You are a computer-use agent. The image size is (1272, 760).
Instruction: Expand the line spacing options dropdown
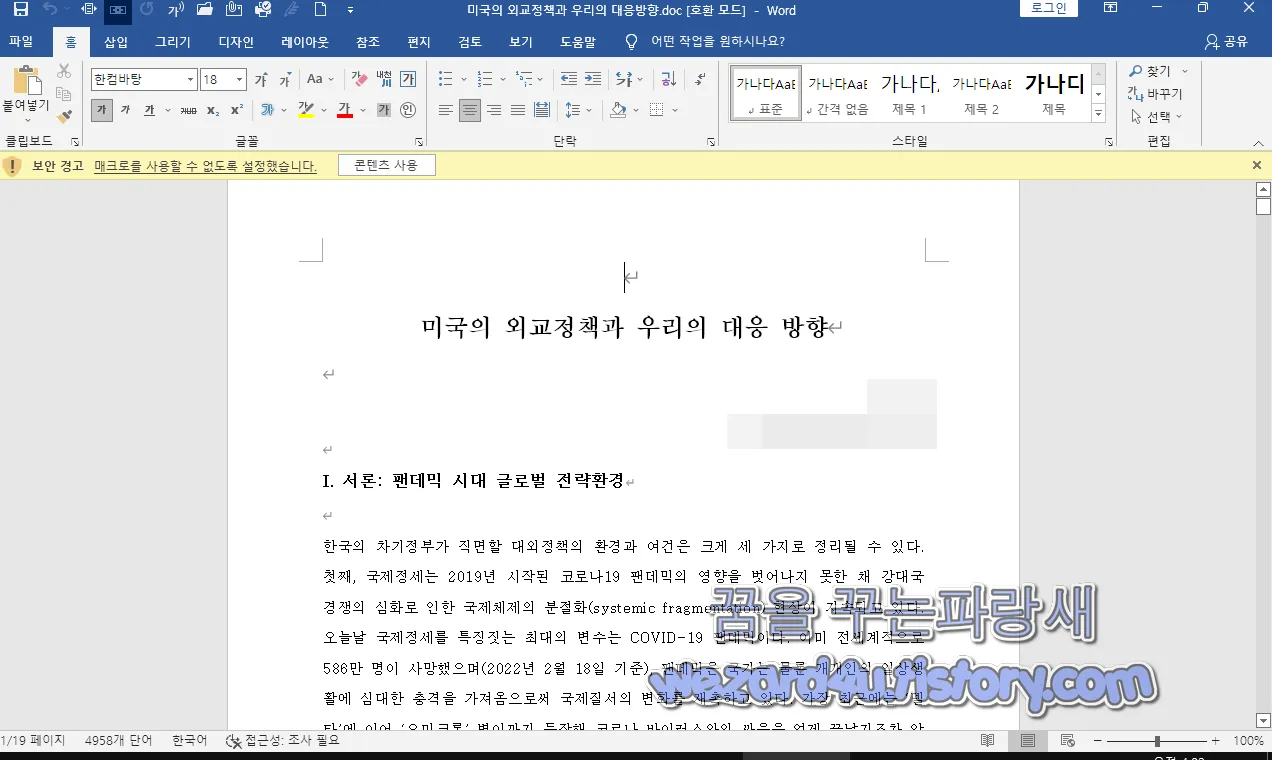point(590,110)
